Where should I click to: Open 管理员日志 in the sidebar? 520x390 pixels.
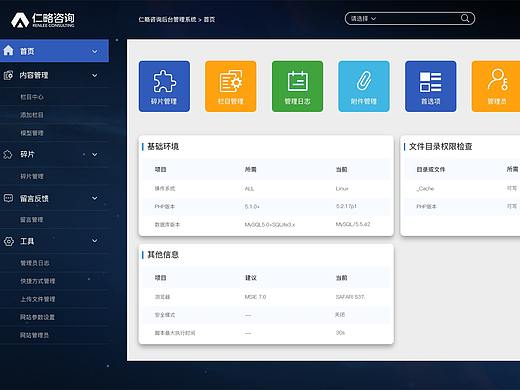click(35, 263)
